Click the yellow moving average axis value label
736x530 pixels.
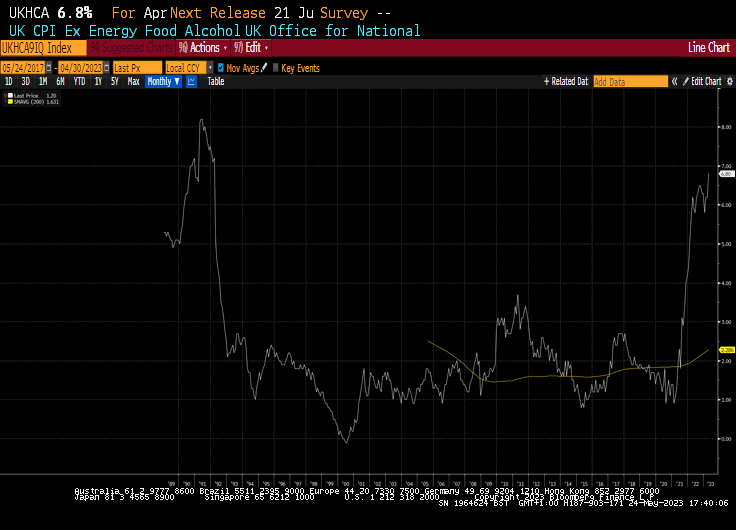[x=727, y=350]
